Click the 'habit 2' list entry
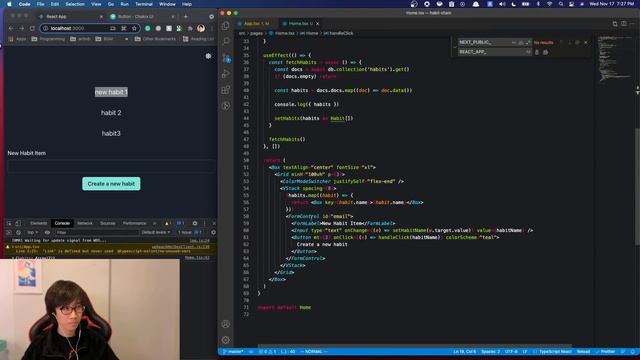Screen dimensions: 640x360 click(x=111, y=113)
